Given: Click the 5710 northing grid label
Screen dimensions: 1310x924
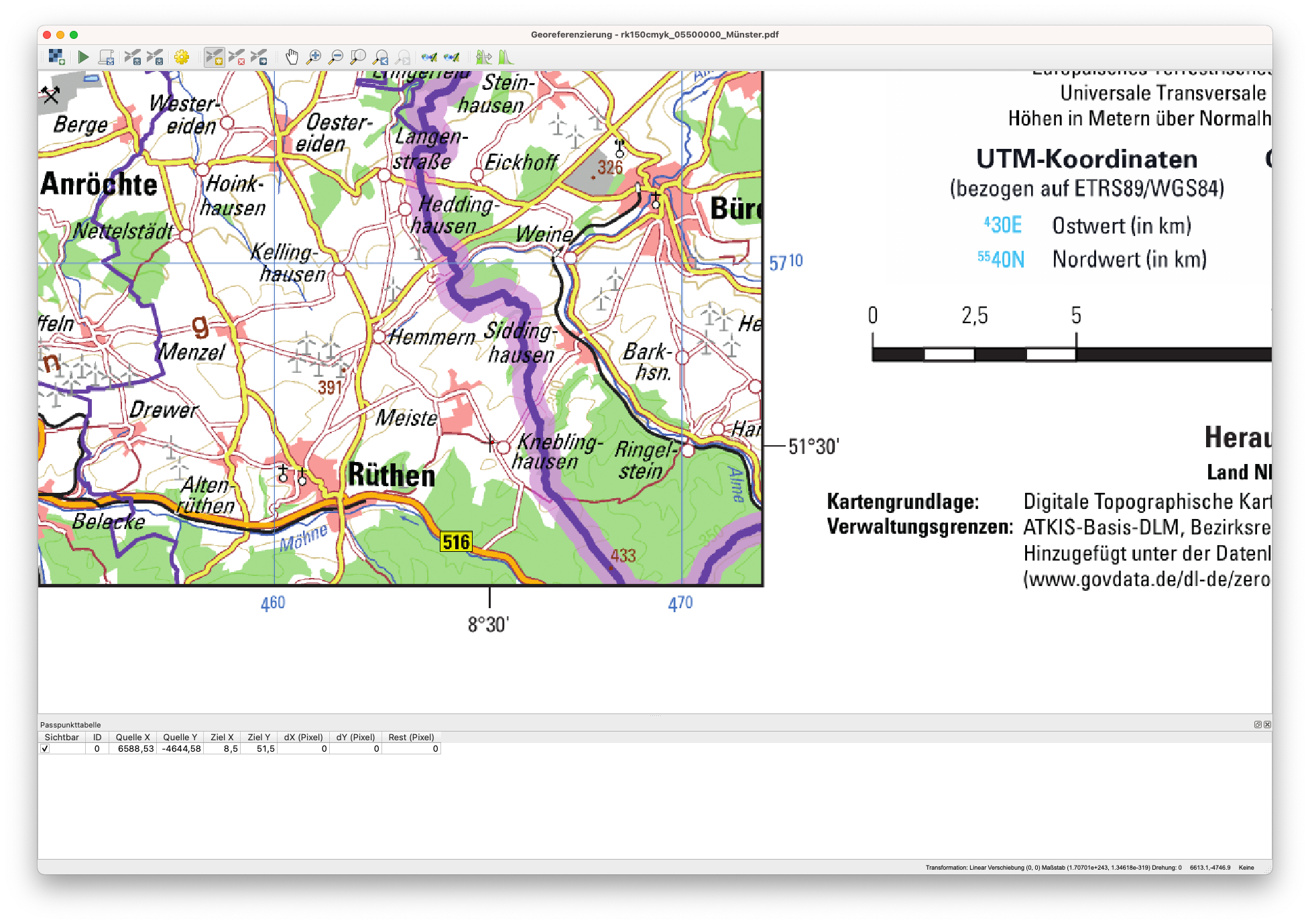Looking at the screenshot, I should [786, 262].
